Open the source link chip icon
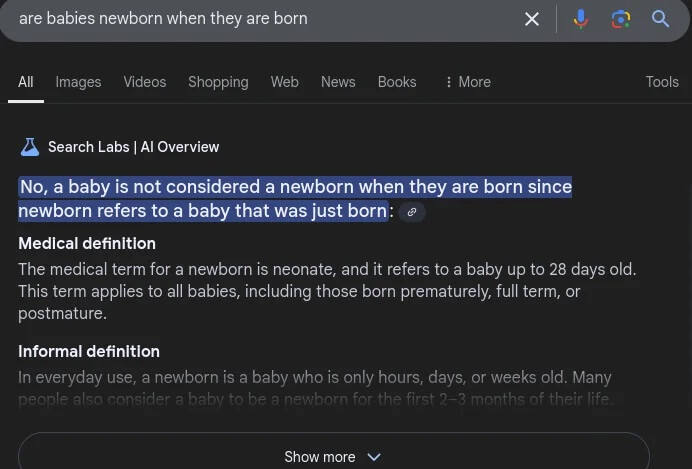The height and width of the screenshot is (469, 692). [412, 212]
